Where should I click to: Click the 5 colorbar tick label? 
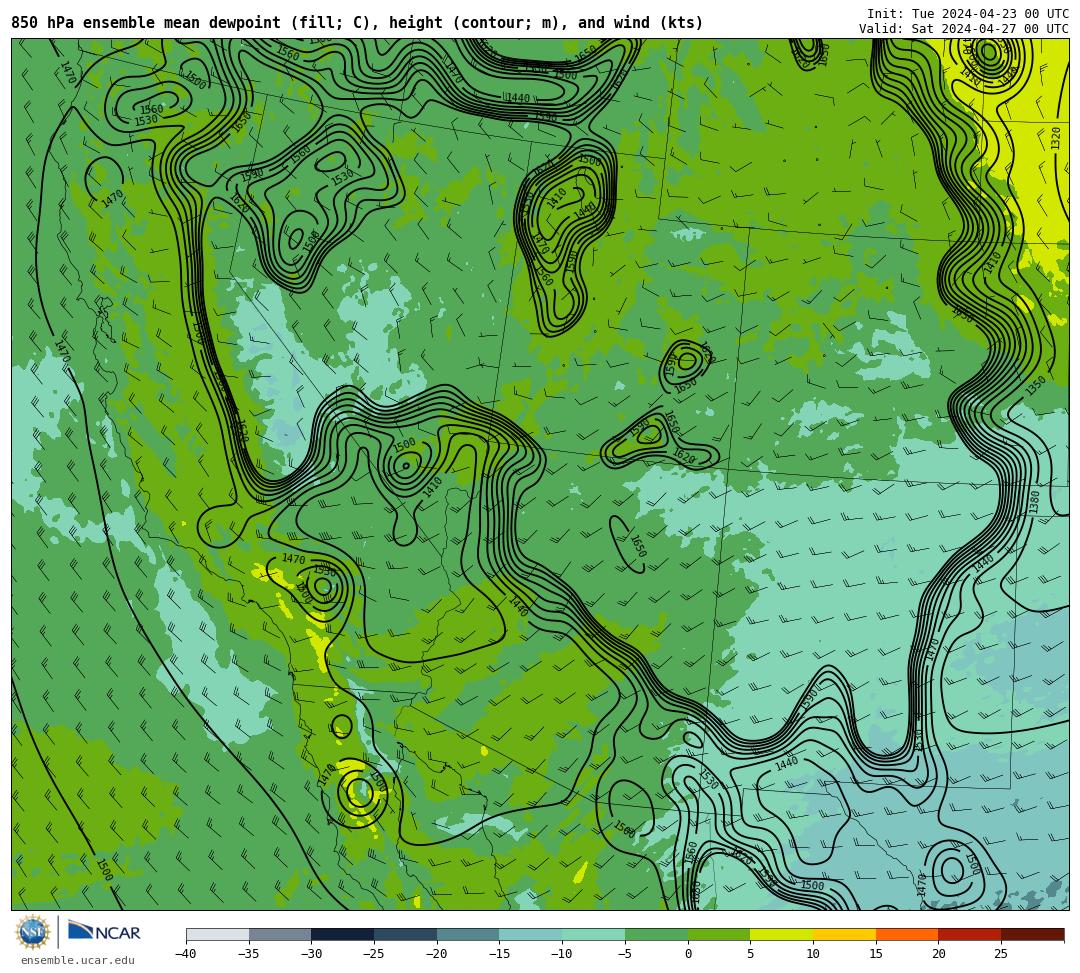751,954
